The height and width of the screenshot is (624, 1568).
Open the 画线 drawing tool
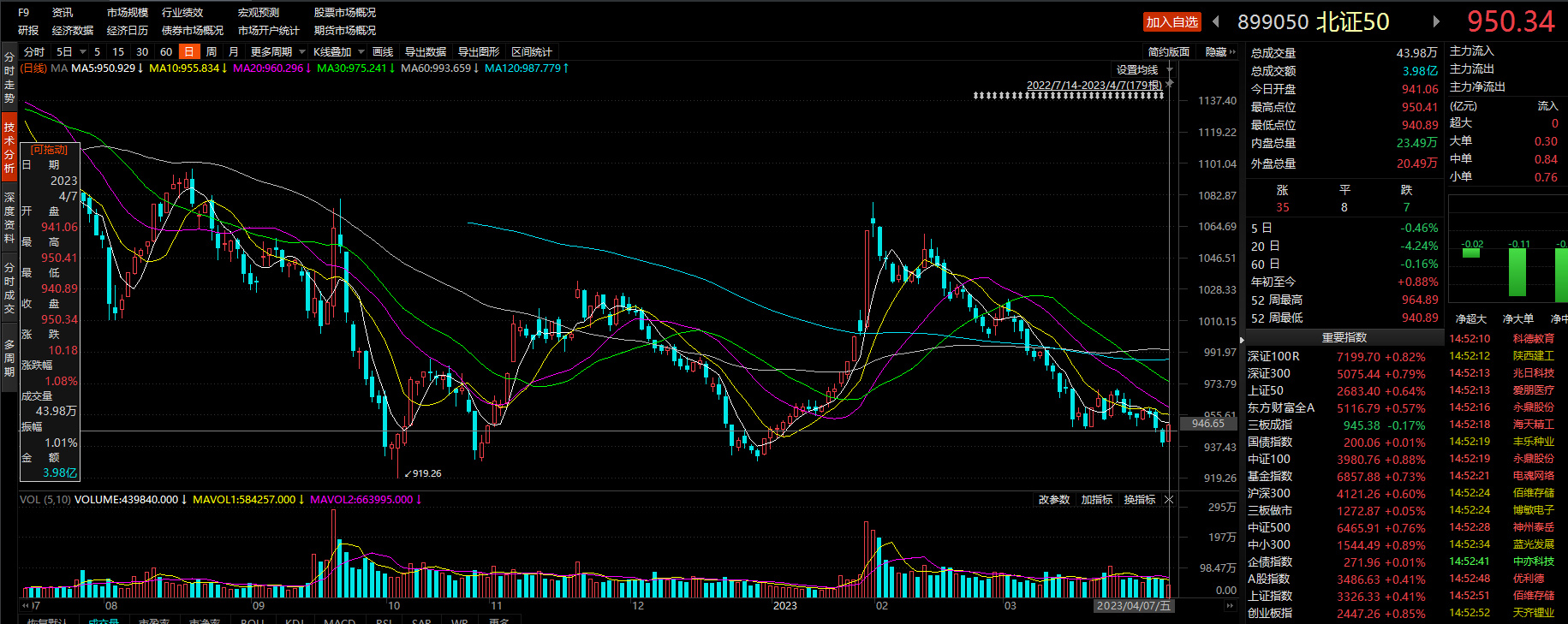tap(383, 52)
